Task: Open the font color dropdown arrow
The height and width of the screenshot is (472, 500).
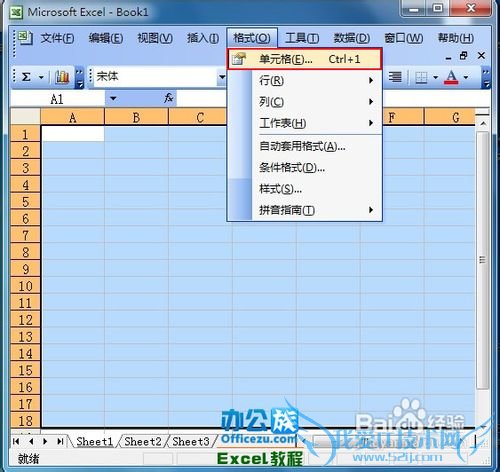Action: coord(466,78)
